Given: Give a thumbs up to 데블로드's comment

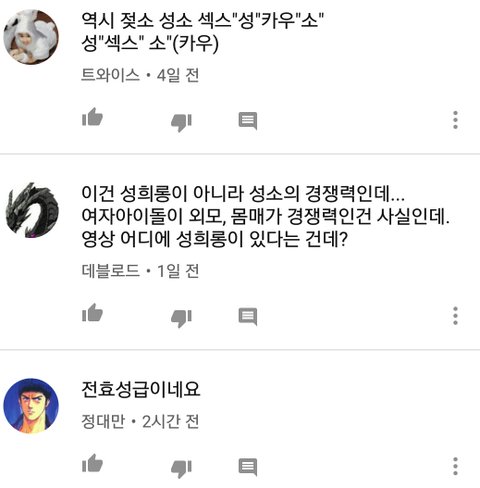Looking at the screenshot, I should 92,313.
